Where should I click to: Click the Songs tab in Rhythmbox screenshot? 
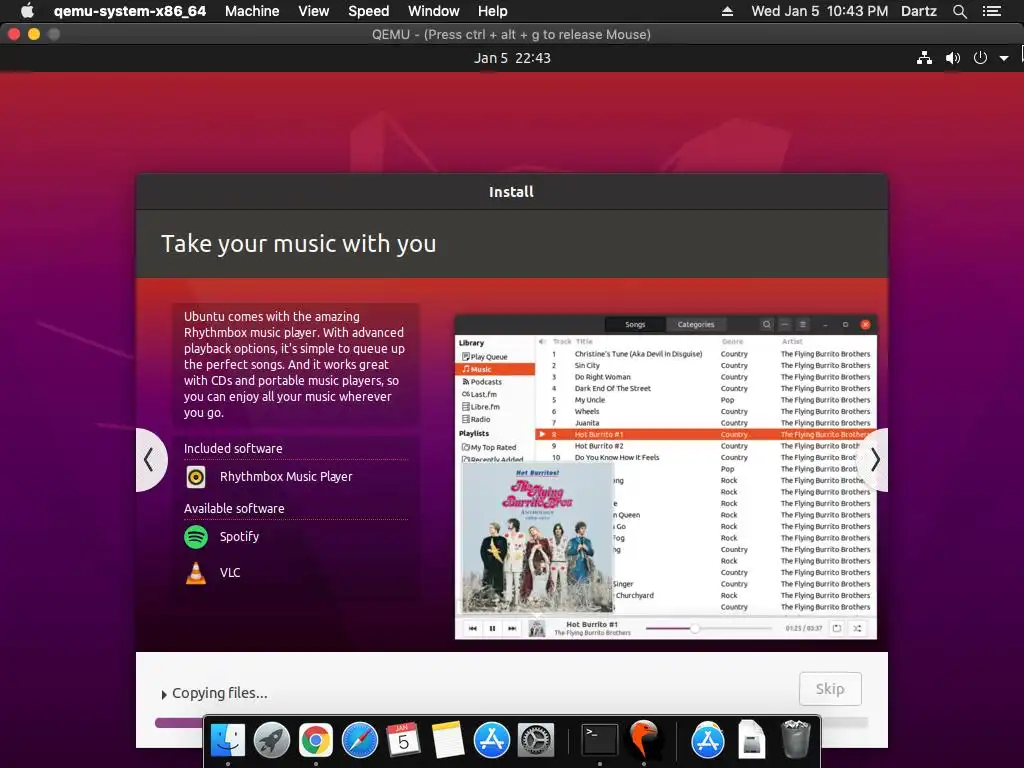click(635, 325)
